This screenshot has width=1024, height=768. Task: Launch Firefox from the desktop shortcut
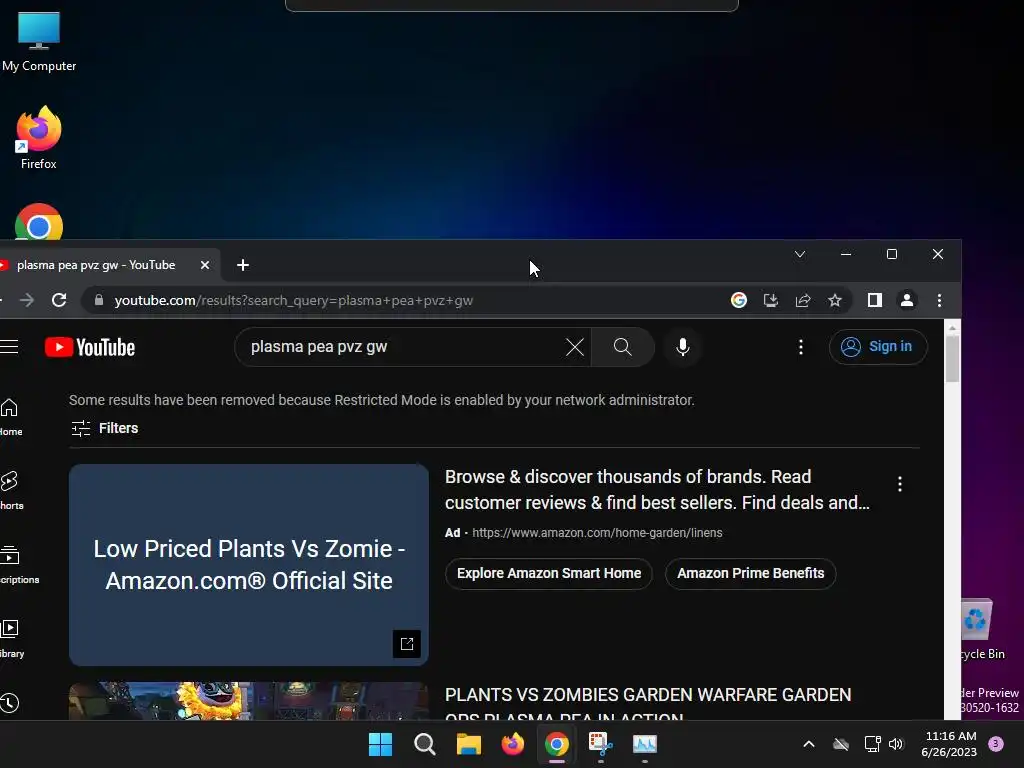39,138
